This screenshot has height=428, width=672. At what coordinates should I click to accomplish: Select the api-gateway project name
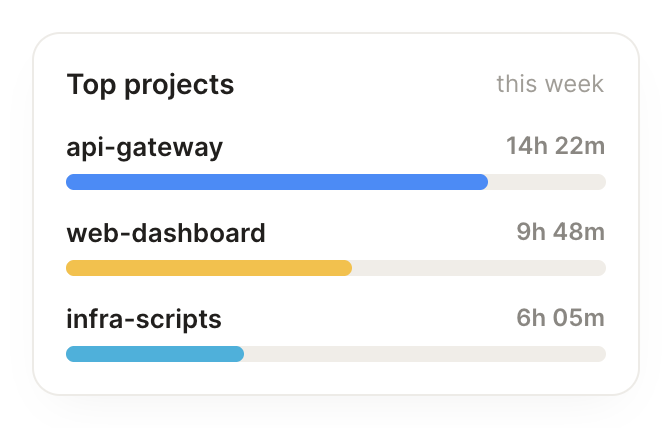point(144,148)
